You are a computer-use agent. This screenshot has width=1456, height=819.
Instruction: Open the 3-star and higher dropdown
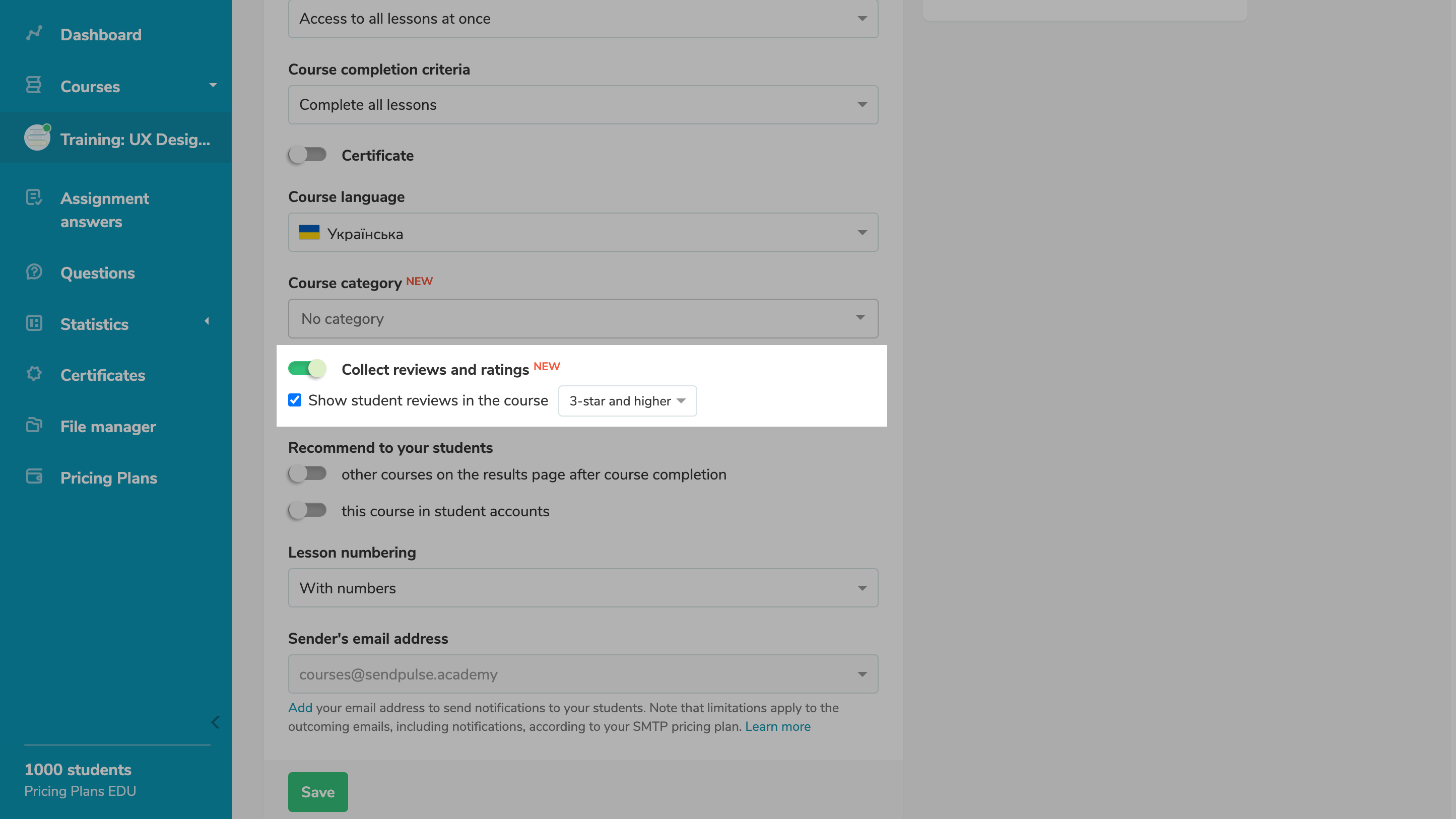[627, 401]
